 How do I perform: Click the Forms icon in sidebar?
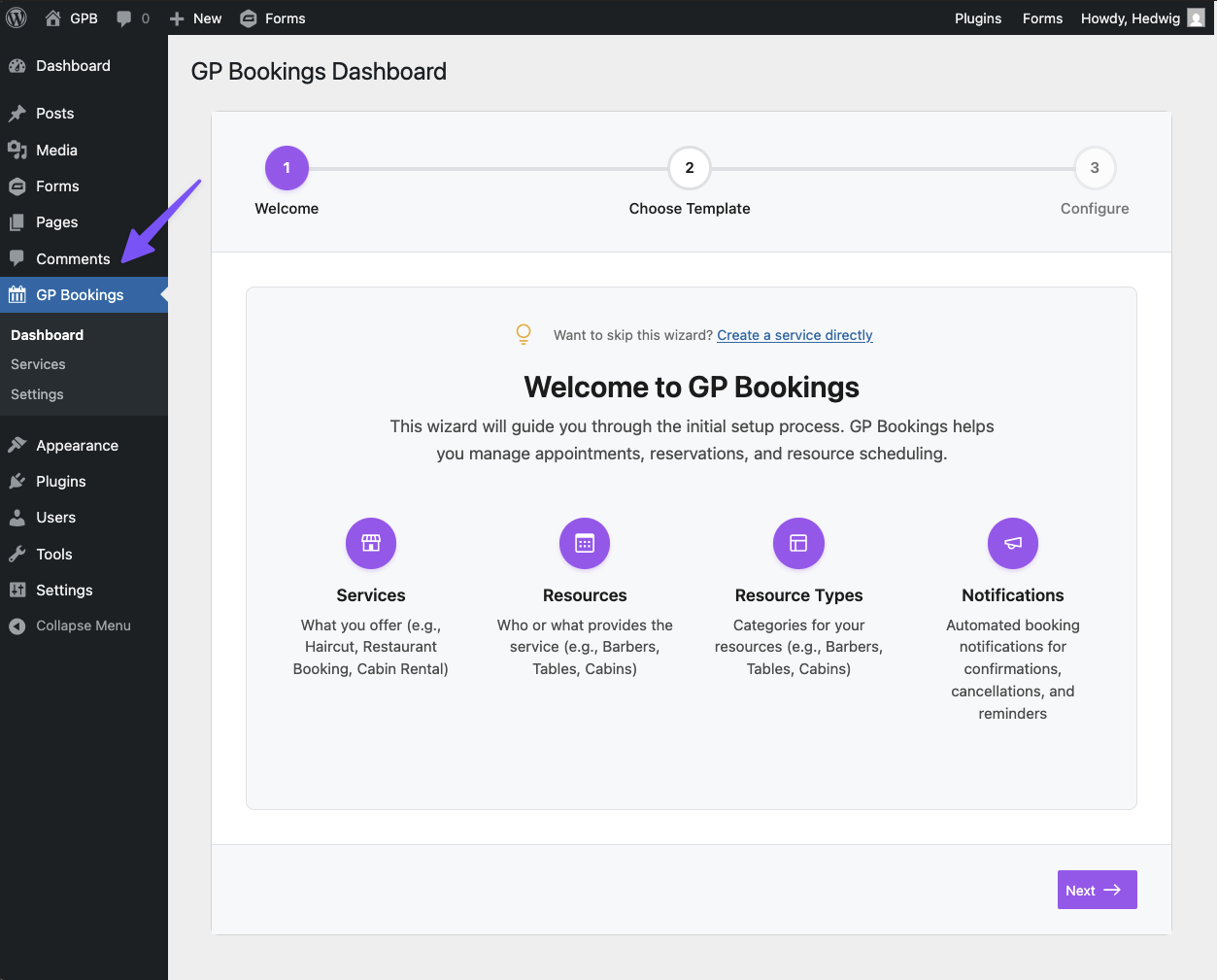(x=17, y=186)
